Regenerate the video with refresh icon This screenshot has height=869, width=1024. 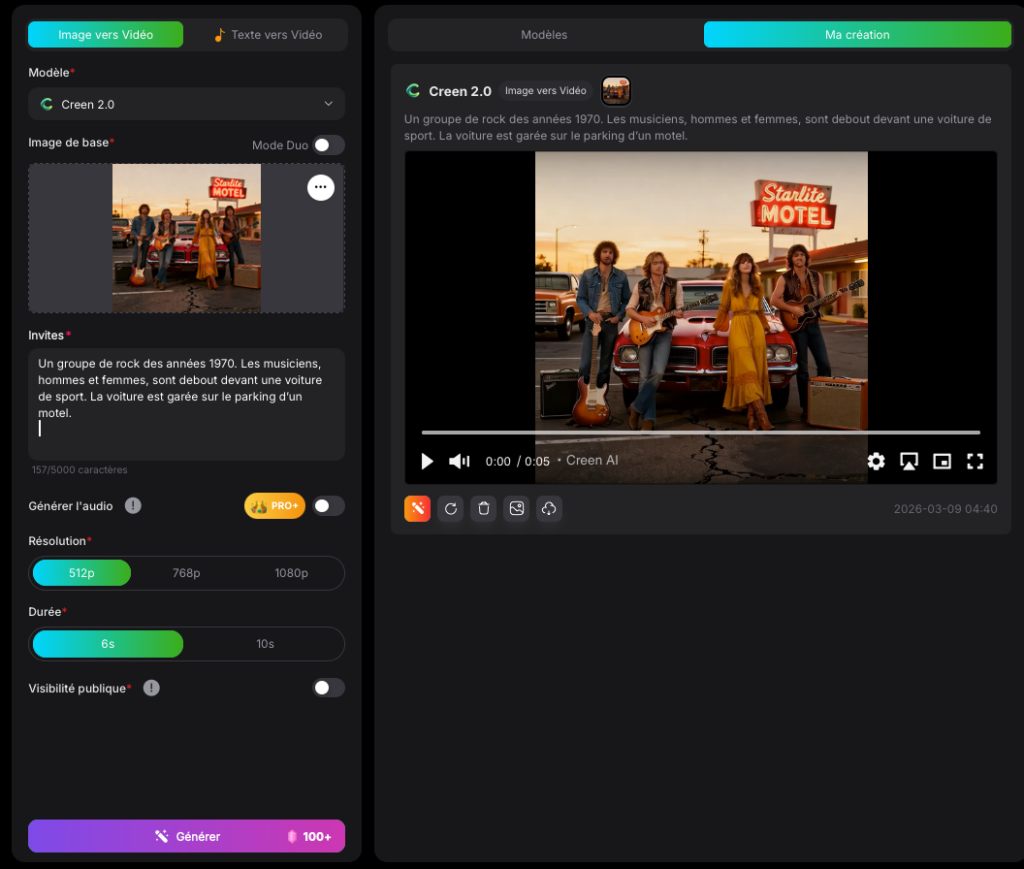(x=451, y=509)
